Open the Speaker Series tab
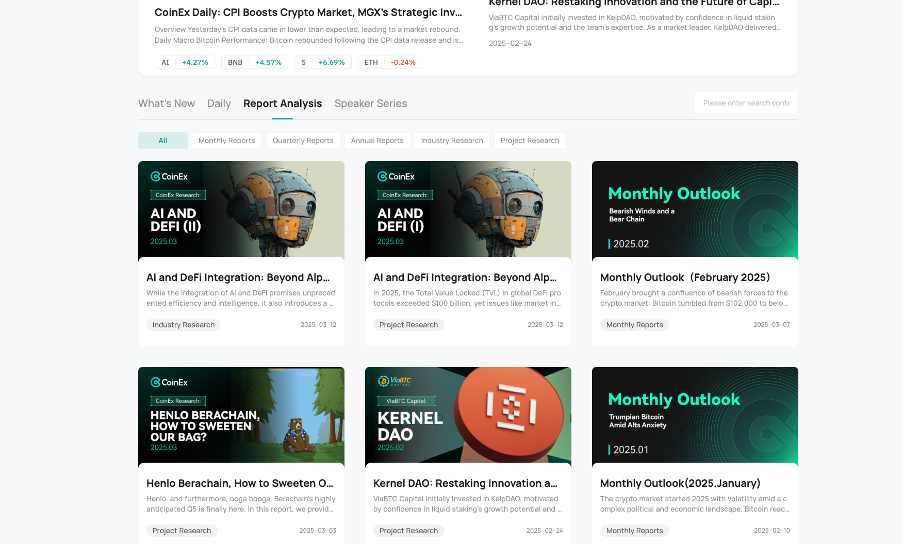 pyautogui.click(x=371, y=104)
